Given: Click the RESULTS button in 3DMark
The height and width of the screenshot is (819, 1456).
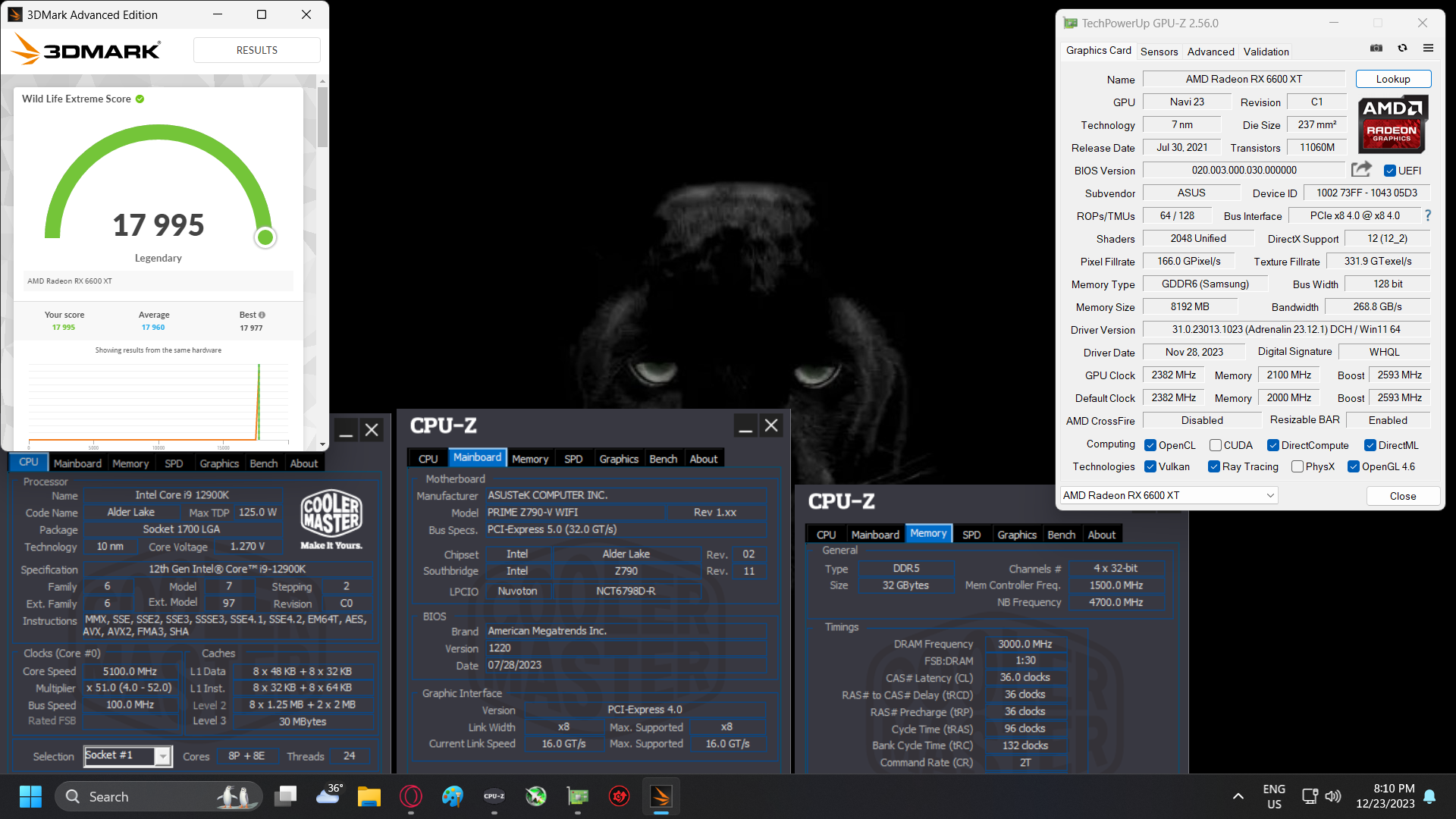Looking at the screenshot, I should coord(257,50).
